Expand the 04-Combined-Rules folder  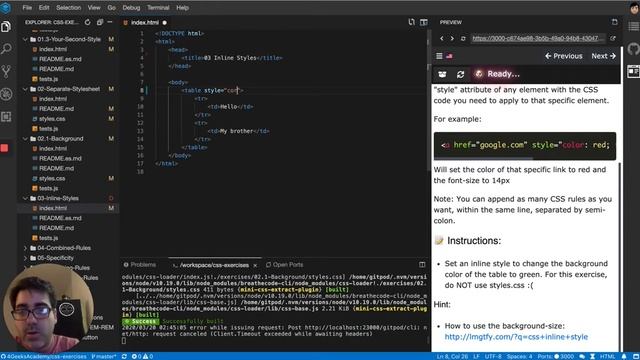tap(65, 248)
